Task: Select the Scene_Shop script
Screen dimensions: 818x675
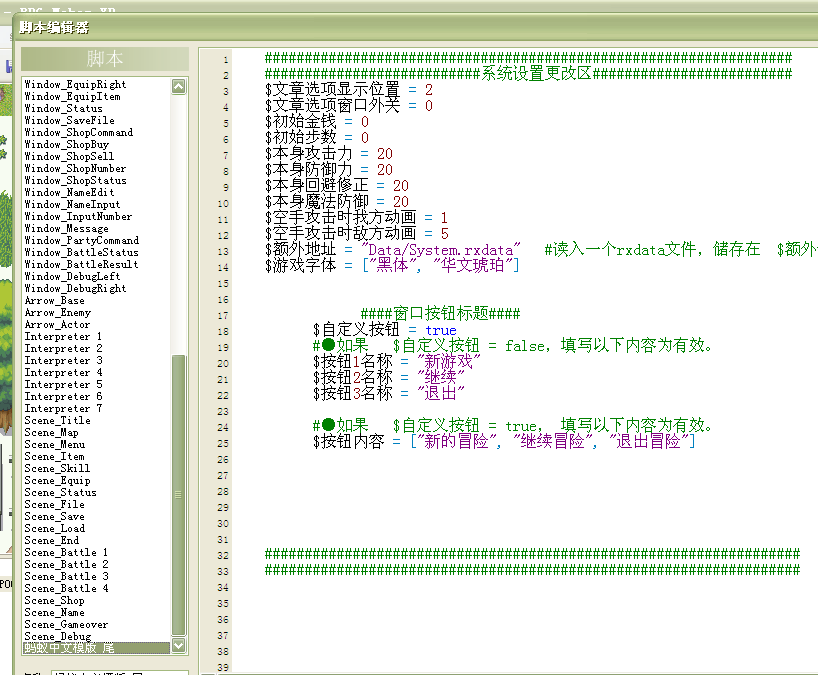Action: tap(54, 600)
